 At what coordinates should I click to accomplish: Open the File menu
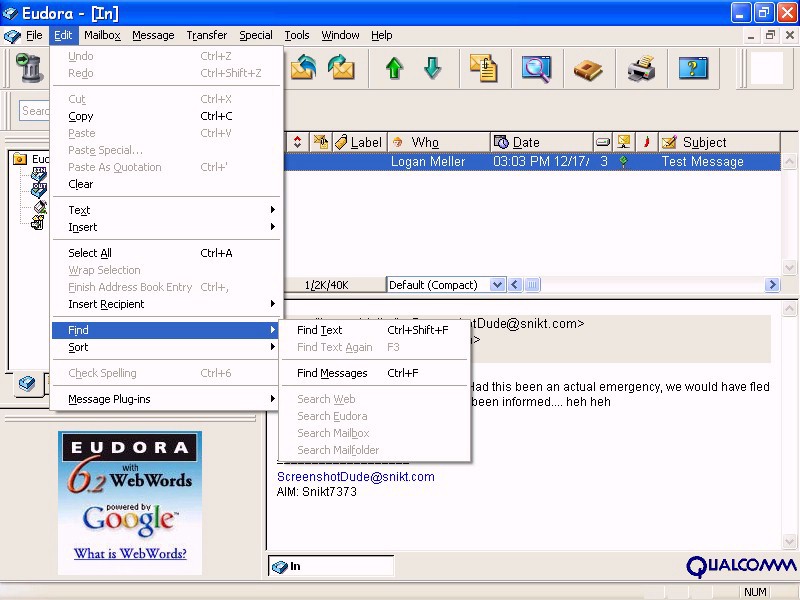tap(34, 35)
